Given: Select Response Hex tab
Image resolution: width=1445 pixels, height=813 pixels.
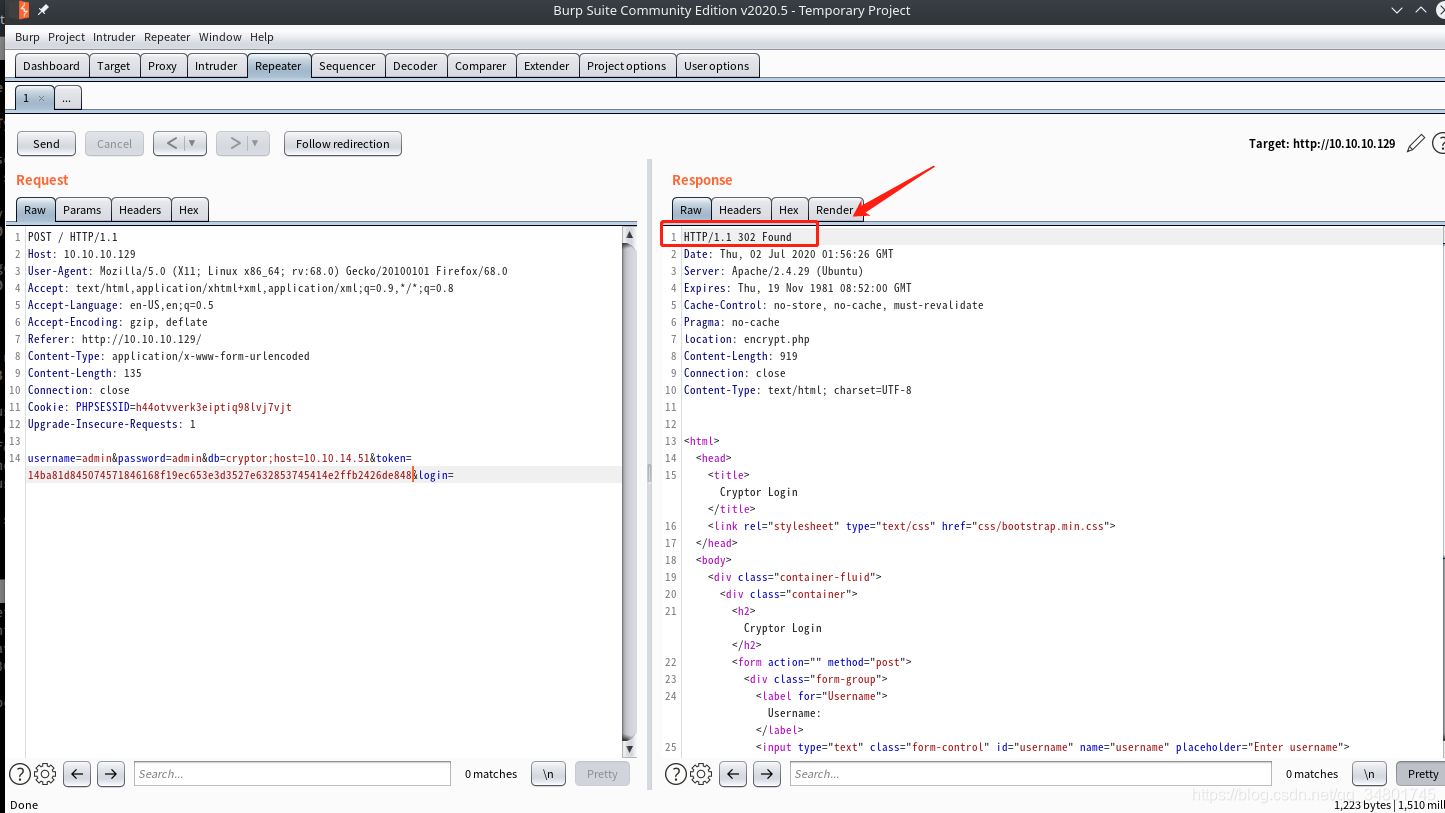Looking at the screenshot, I should point(789,210).
